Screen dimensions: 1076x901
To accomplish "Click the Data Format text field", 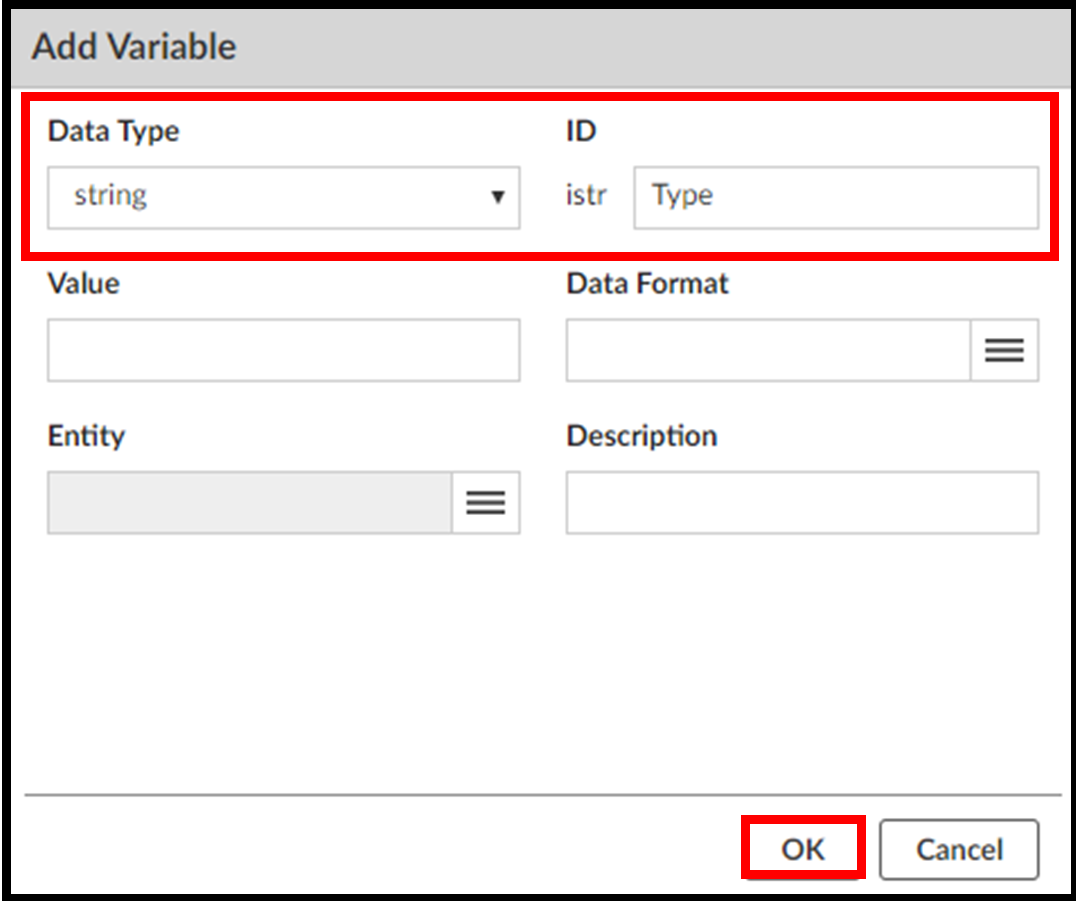I will (x=768, y=350).
